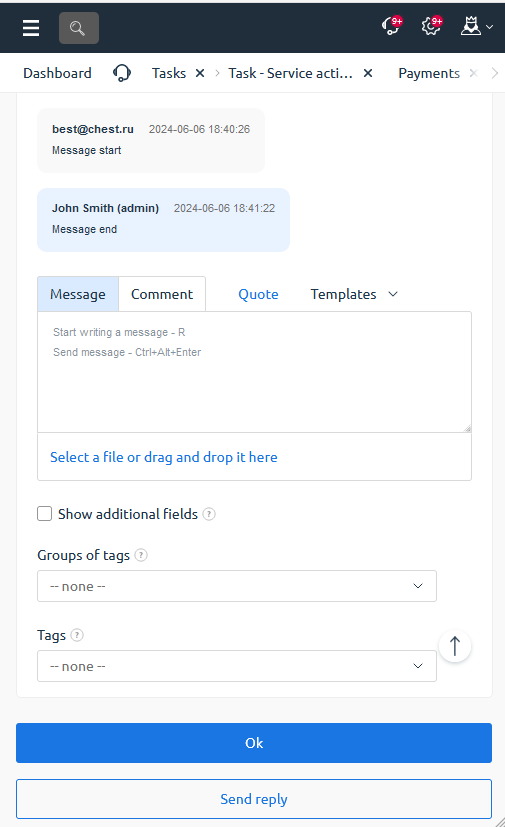Click help icon next to Tags label

pyautogui.click(x=77, y=635)
